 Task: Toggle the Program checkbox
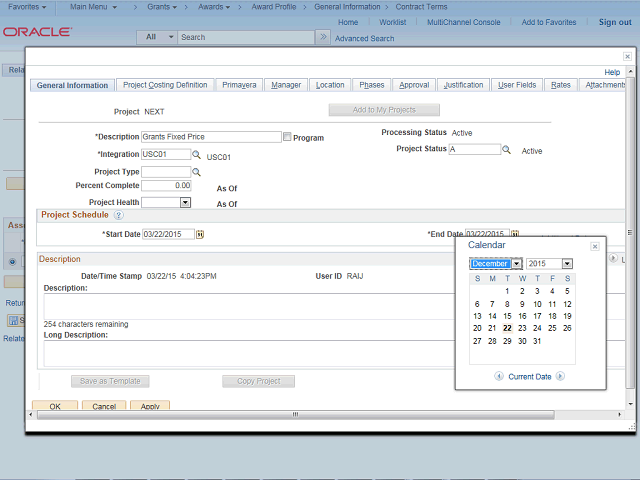[288, 137]
